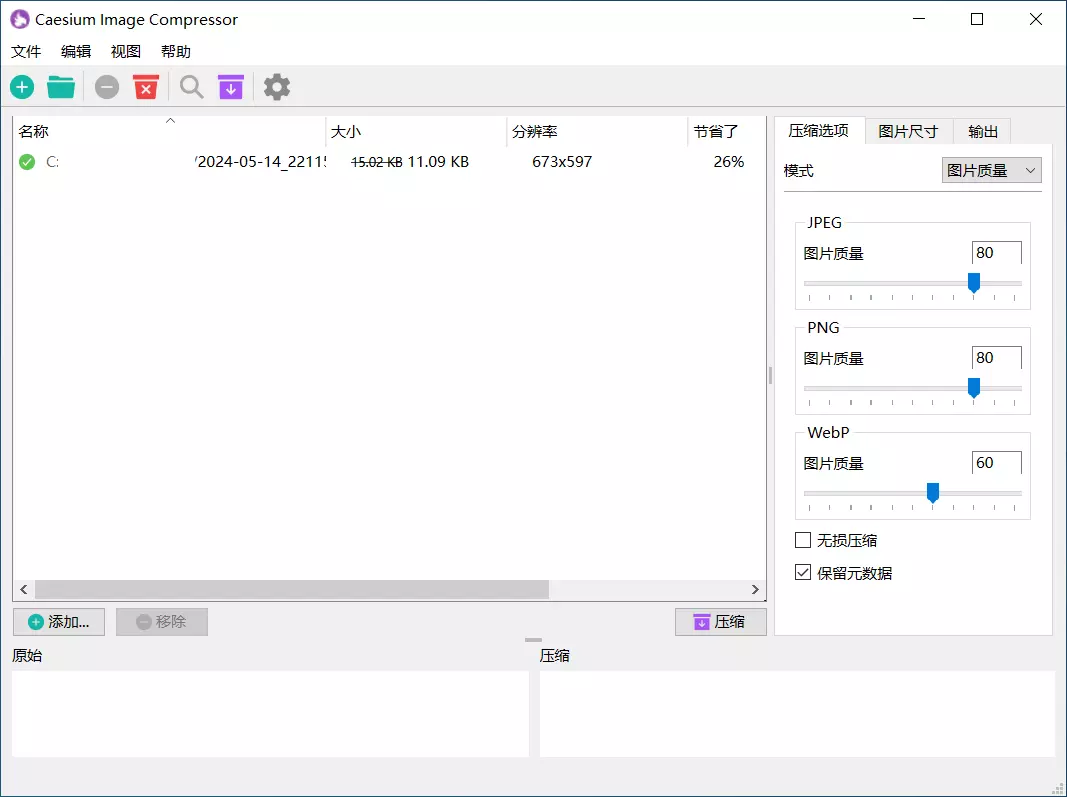Expand the 模式 图片质量 dropdown

[991, 171]
